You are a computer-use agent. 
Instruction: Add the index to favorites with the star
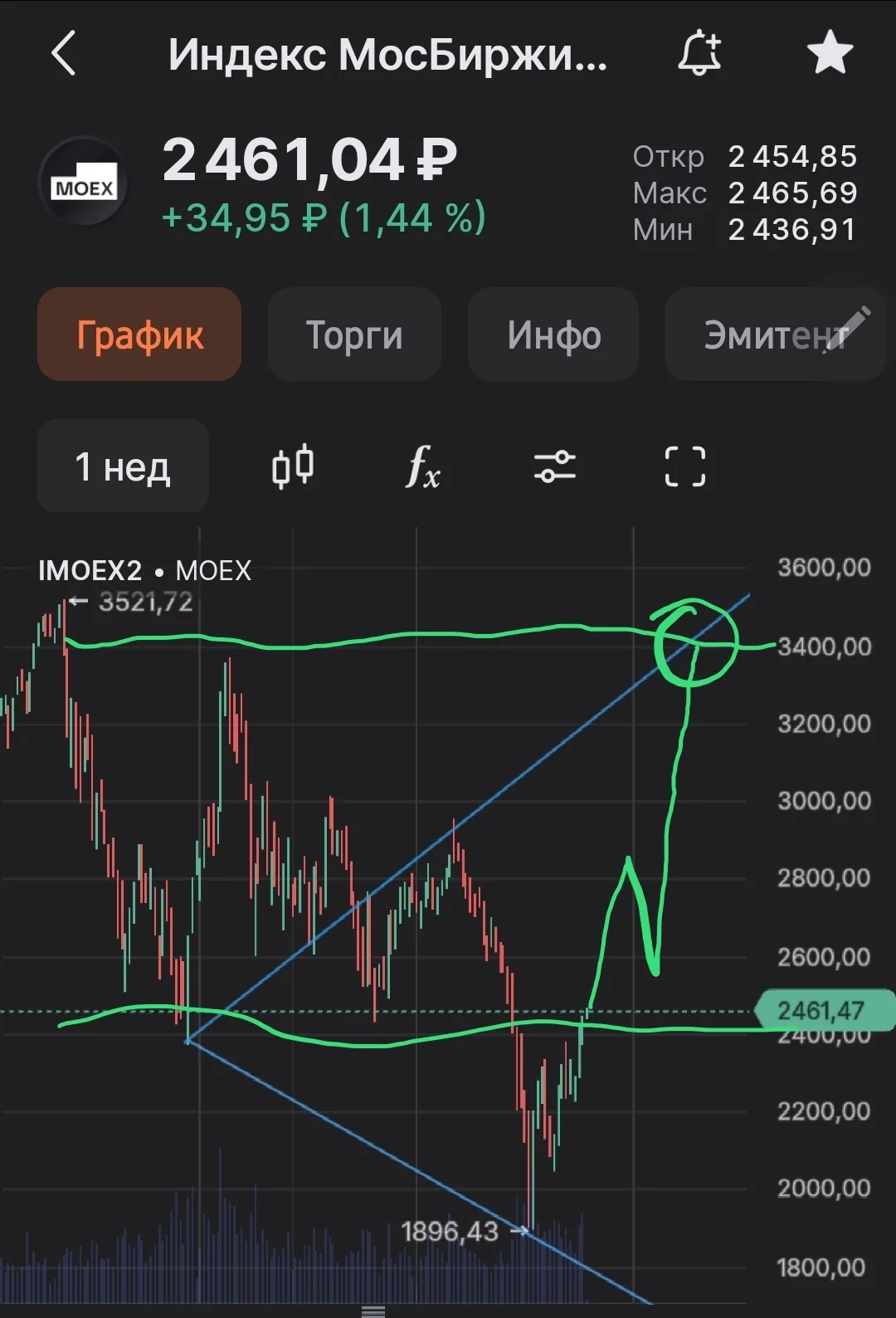pyautogui.click(x=830, y=52)
